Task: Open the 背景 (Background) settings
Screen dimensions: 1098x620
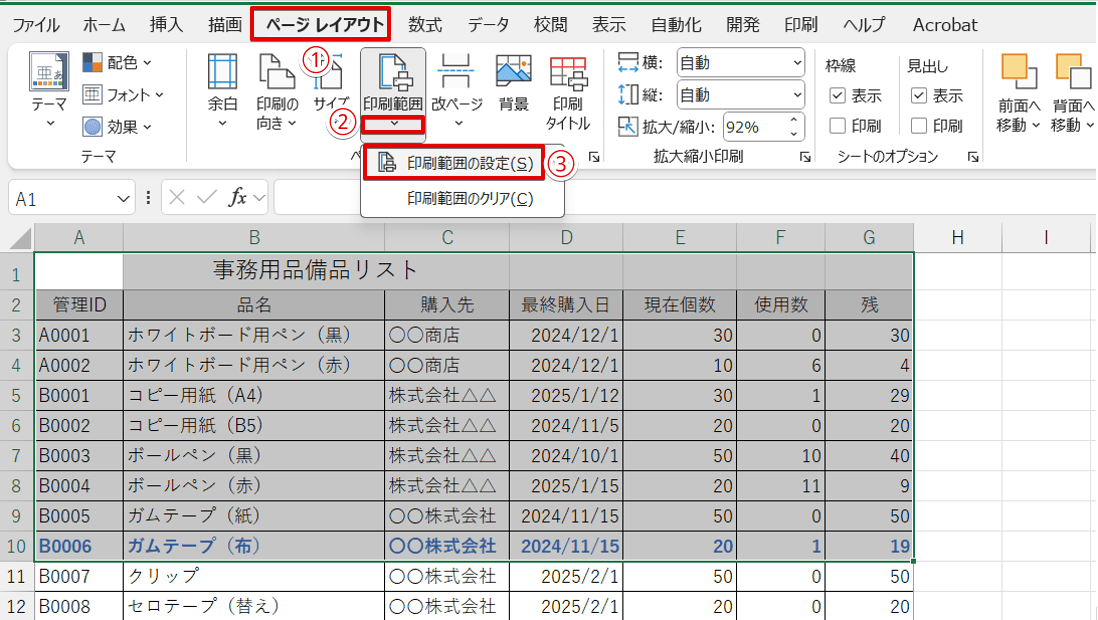Action: pyautogui.click(x=512, y=95)
